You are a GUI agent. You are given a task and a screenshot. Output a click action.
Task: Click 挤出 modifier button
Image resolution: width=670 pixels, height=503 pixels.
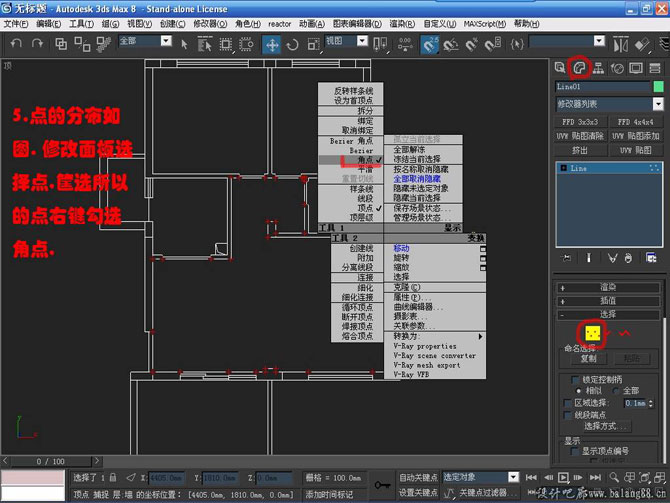pos(580,150)
